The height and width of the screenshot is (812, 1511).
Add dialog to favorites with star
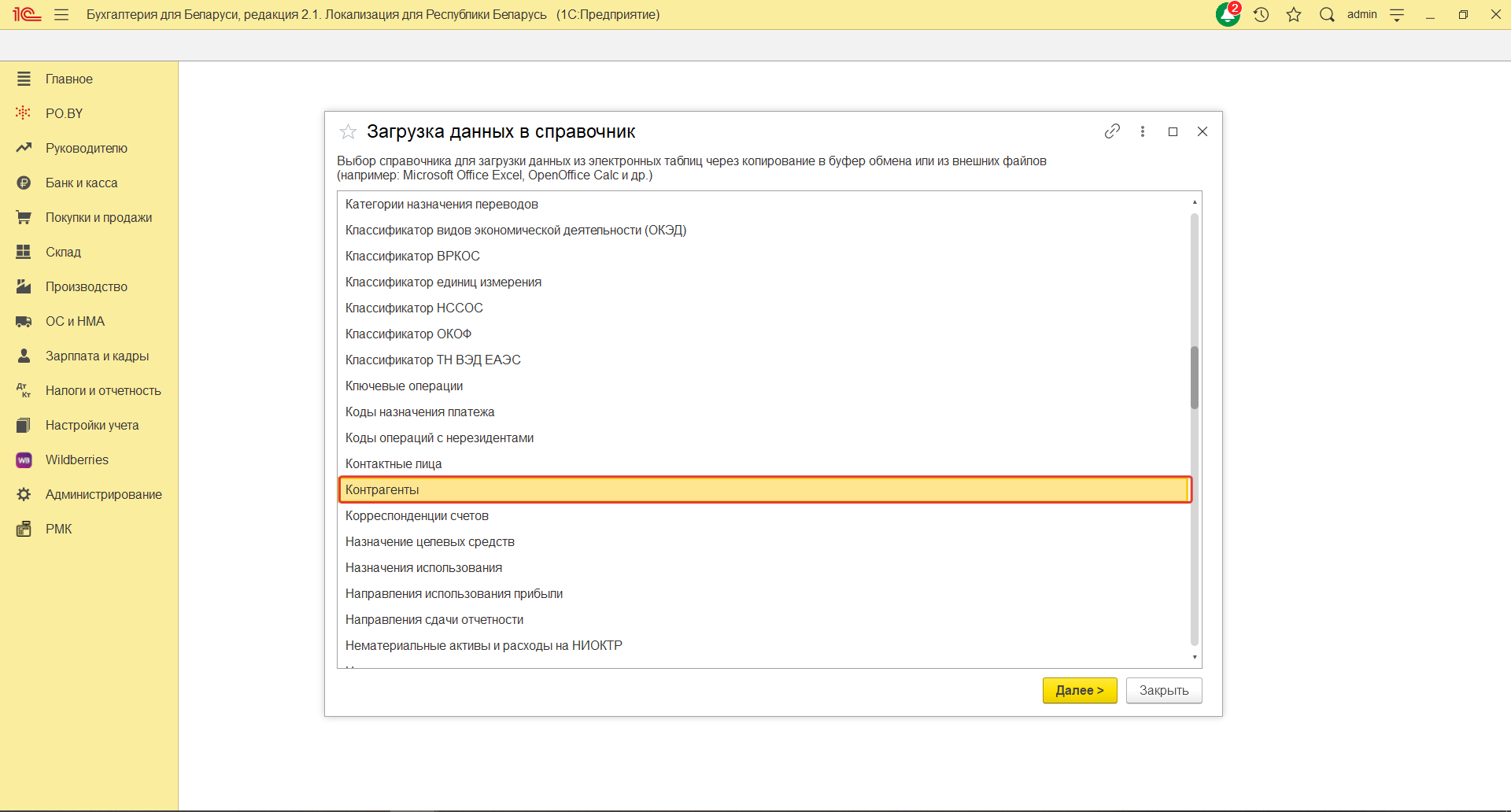pos(348,131)
